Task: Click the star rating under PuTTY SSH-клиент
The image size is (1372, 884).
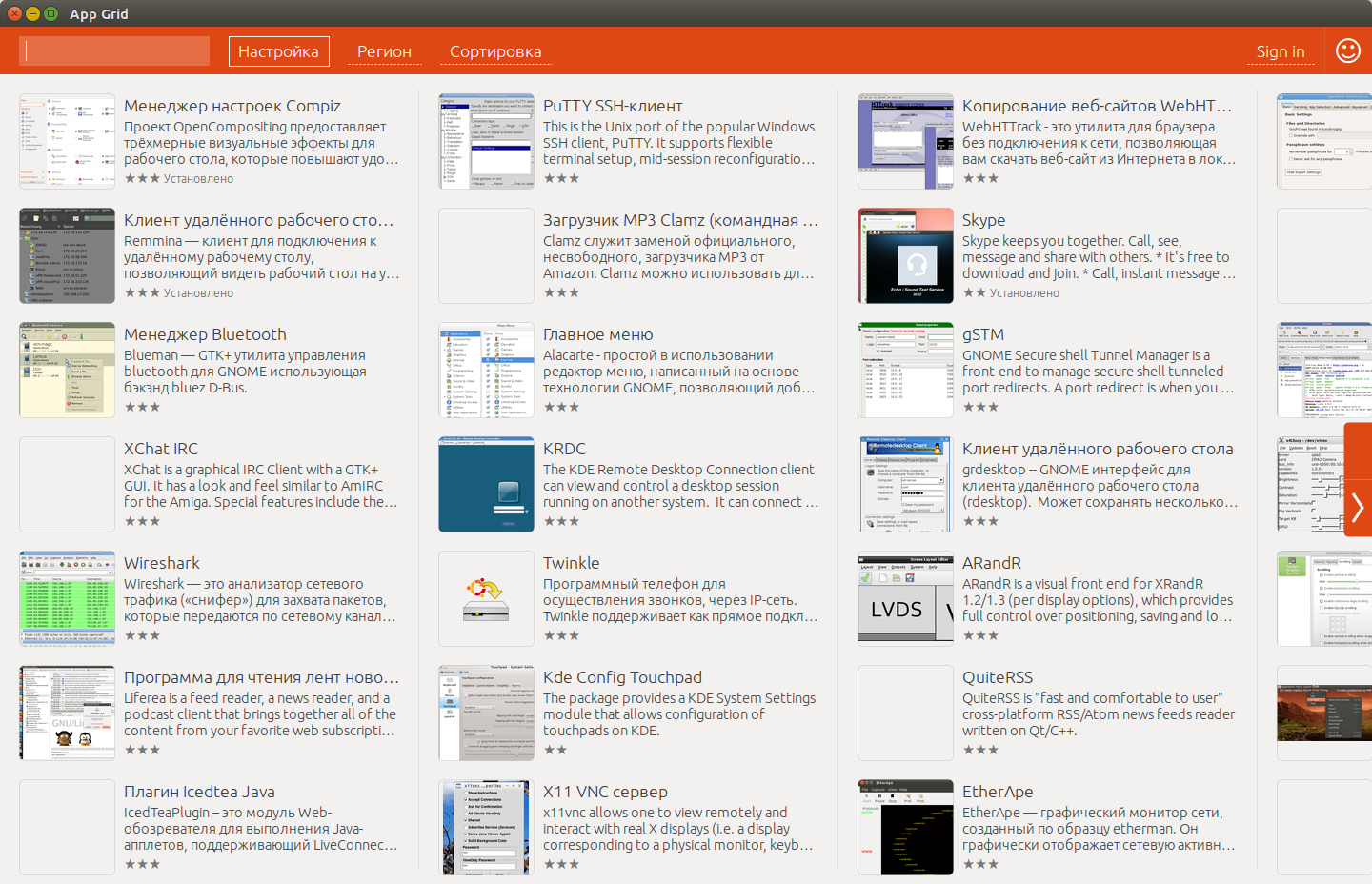Action: tap(561, 178)
